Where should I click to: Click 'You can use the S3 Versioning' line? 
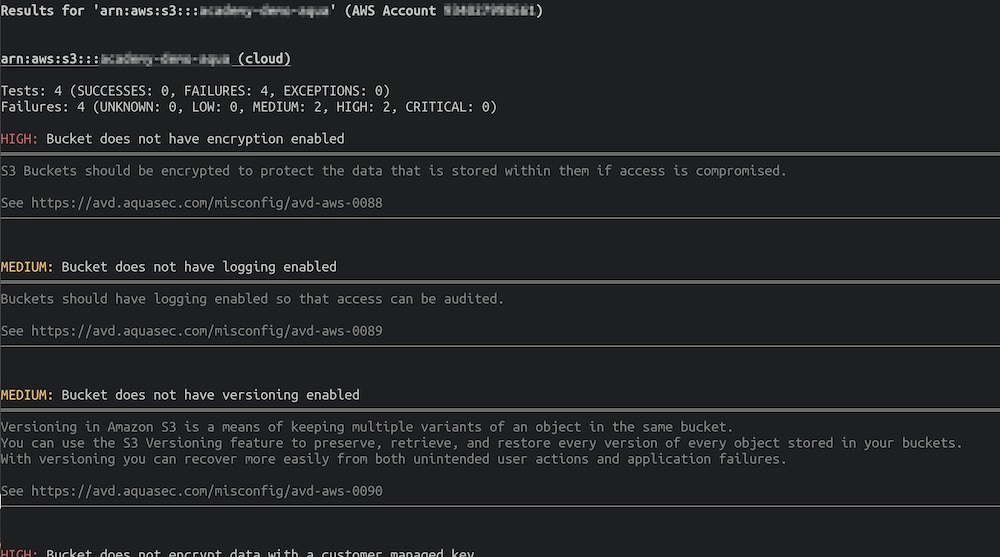[482, 443]
